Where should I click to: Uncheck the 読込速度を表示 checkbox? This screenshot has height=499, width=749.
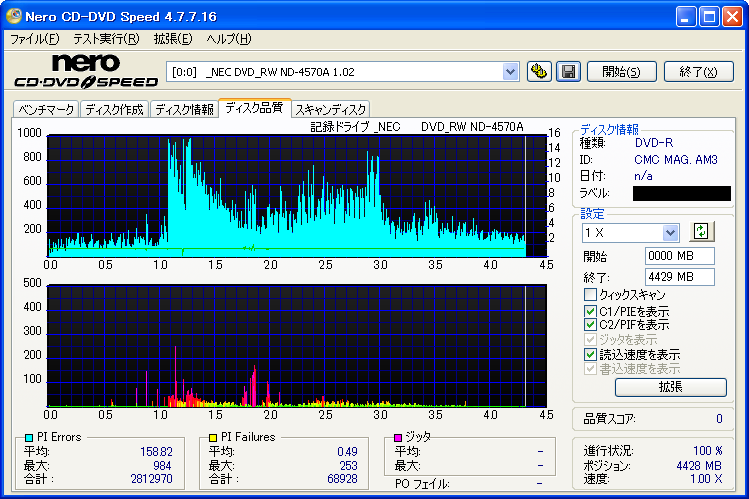click(x=590, y=354)
